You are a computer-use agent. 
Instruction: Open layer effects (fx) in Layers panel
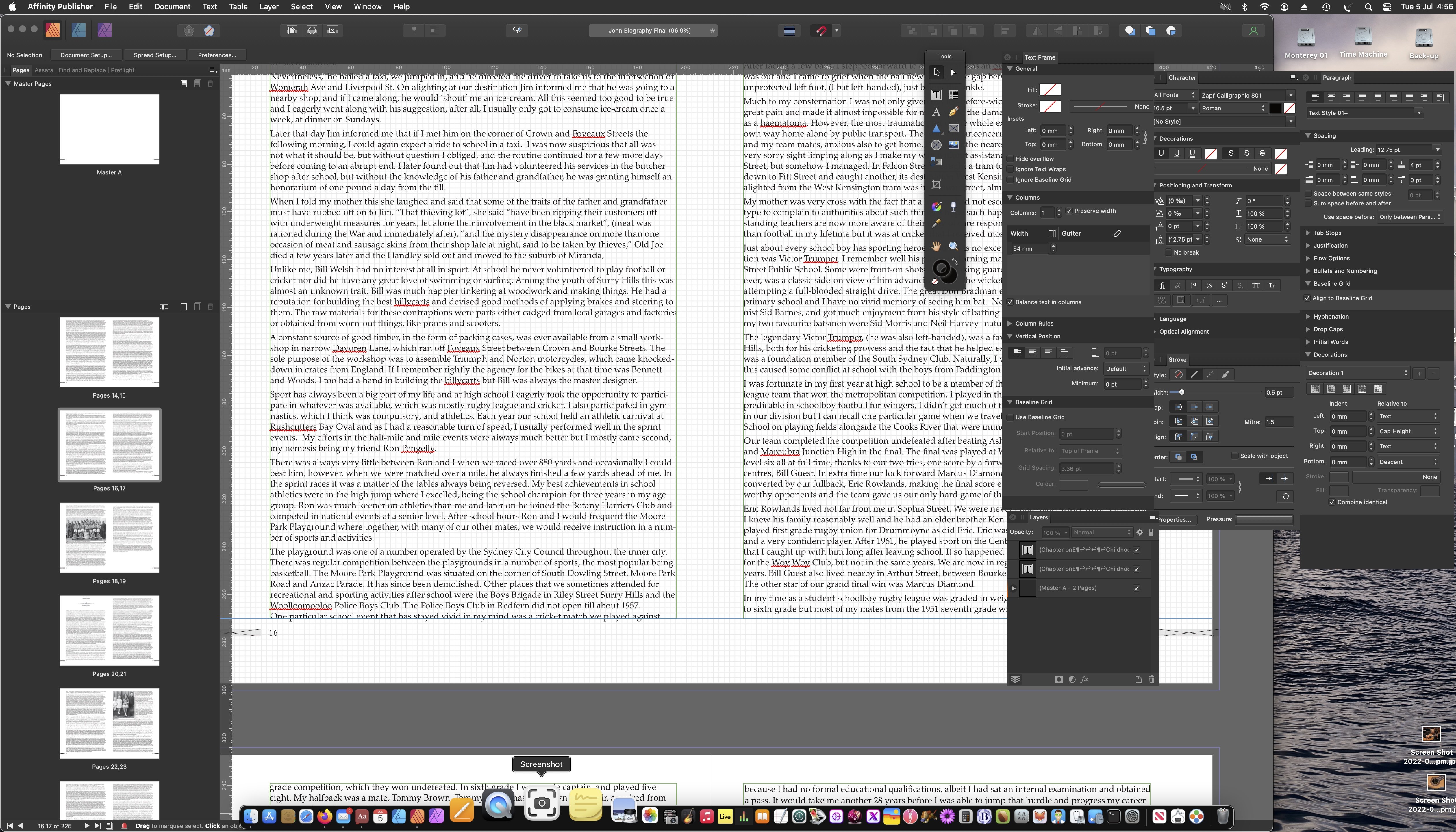point(1084,679)
